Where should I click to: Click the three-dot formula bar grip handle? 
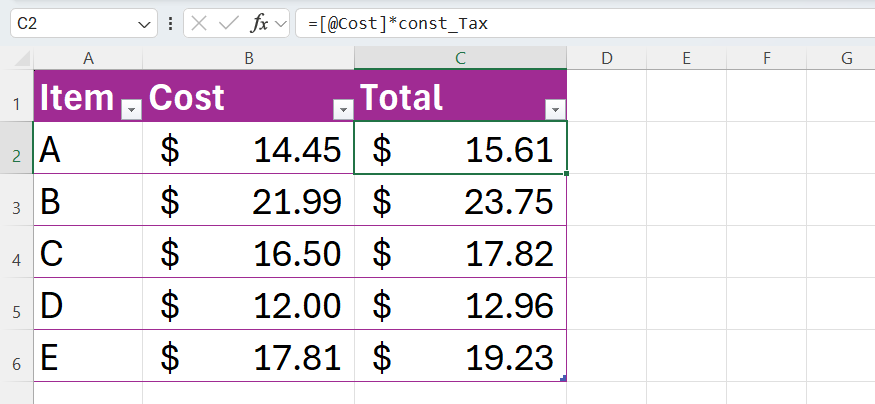click(171, 23)
